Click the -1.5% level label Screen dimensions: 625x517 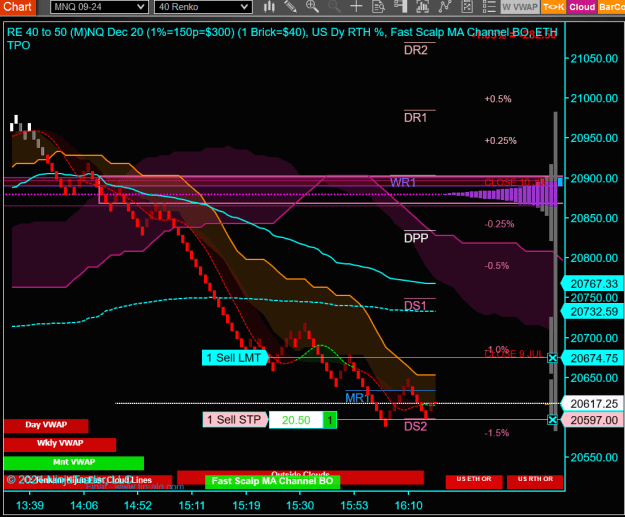click(x=497, y=433)
